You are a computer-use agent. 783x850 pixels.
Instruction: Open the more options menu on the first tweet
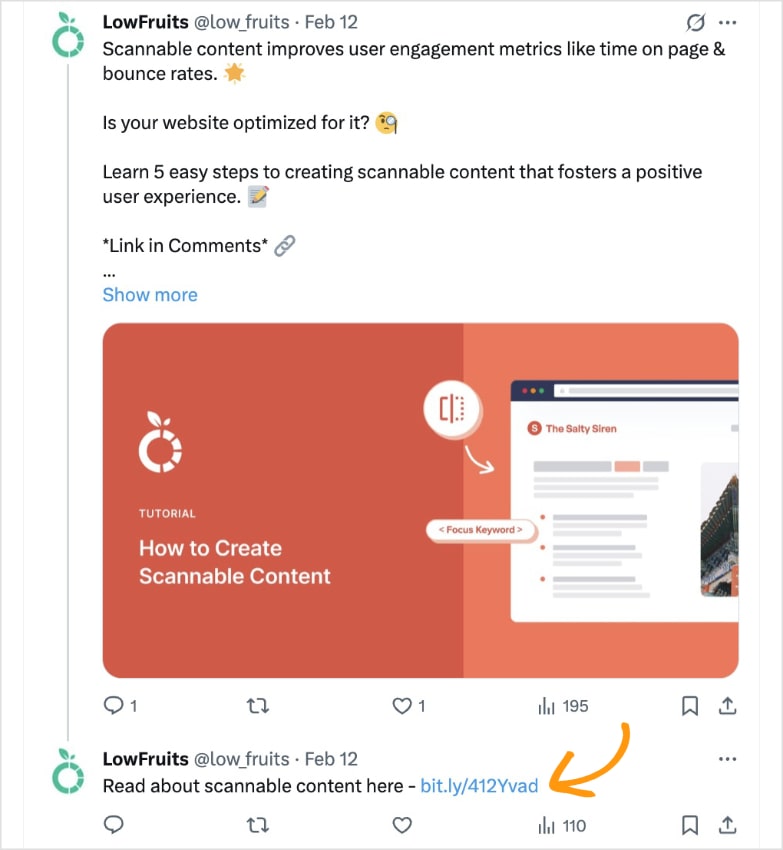pyautogui.click(x=727, y=21)
